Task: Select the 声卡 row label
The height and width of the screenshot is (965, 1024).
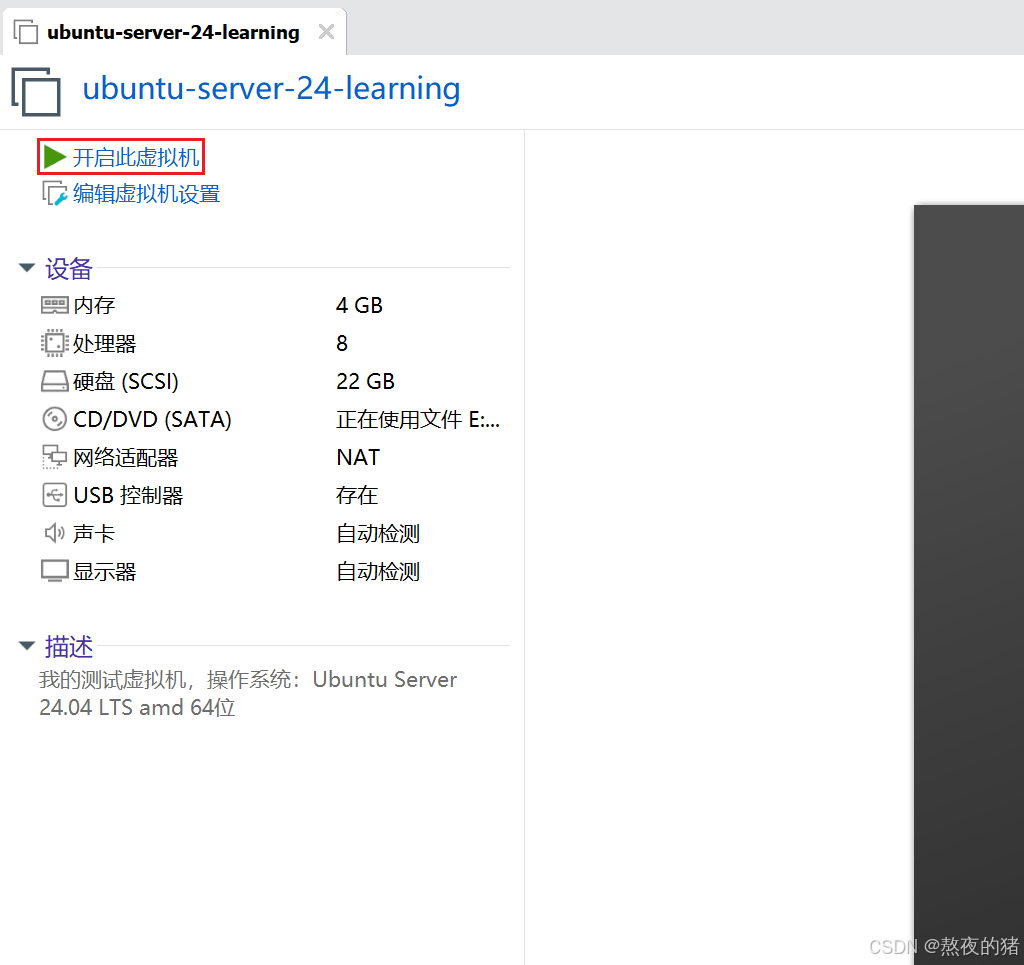Action: tap(94, 533)
